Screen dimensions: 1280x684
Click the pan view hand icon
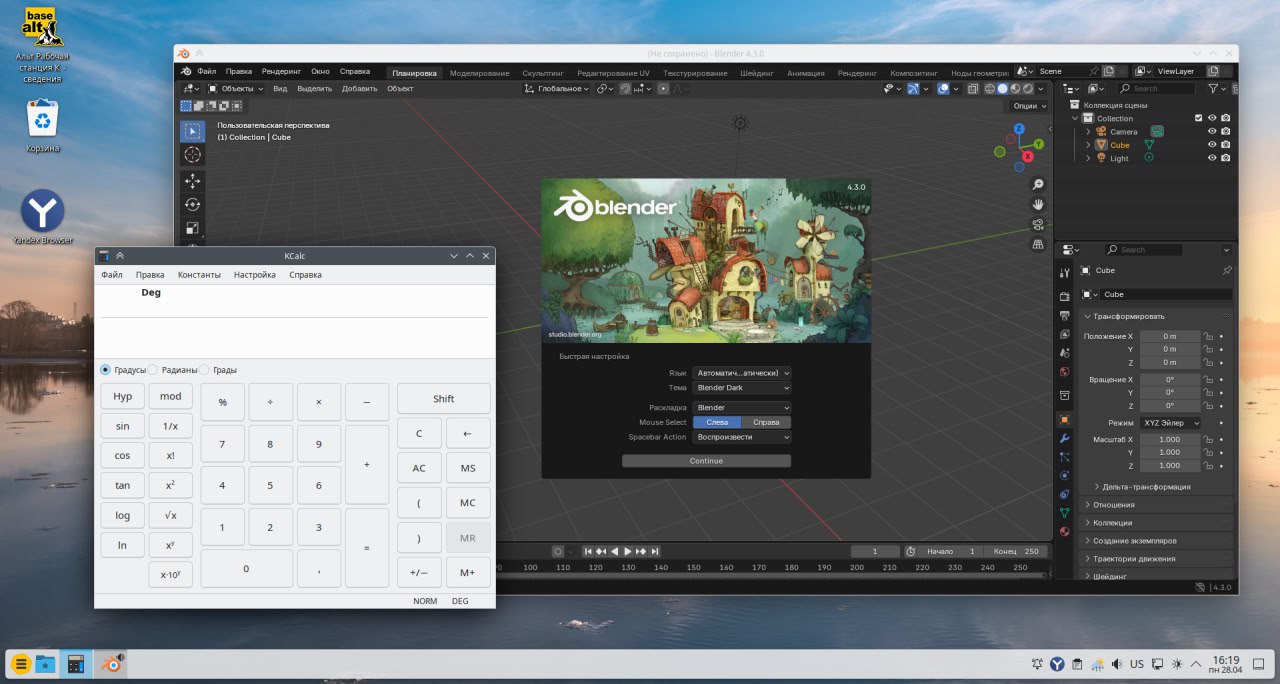click(x=1038, y=204)
